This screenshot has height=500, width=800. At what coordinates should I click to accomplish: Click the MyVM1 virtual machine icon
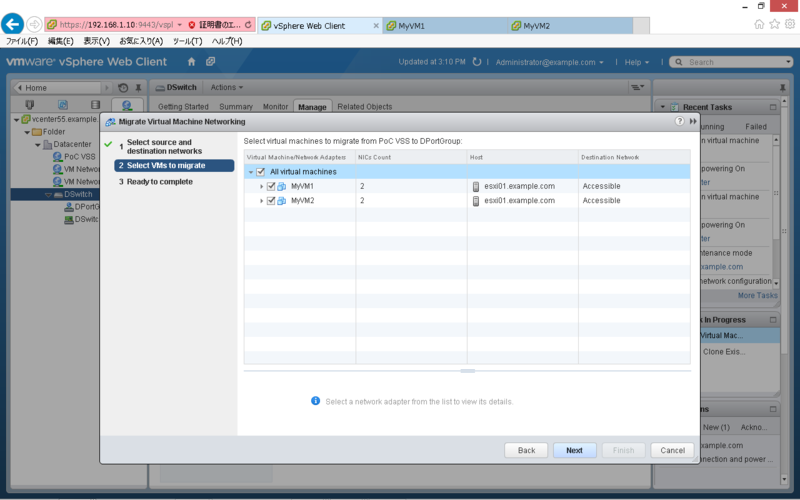pyautogui.click(x=281, y=186)
